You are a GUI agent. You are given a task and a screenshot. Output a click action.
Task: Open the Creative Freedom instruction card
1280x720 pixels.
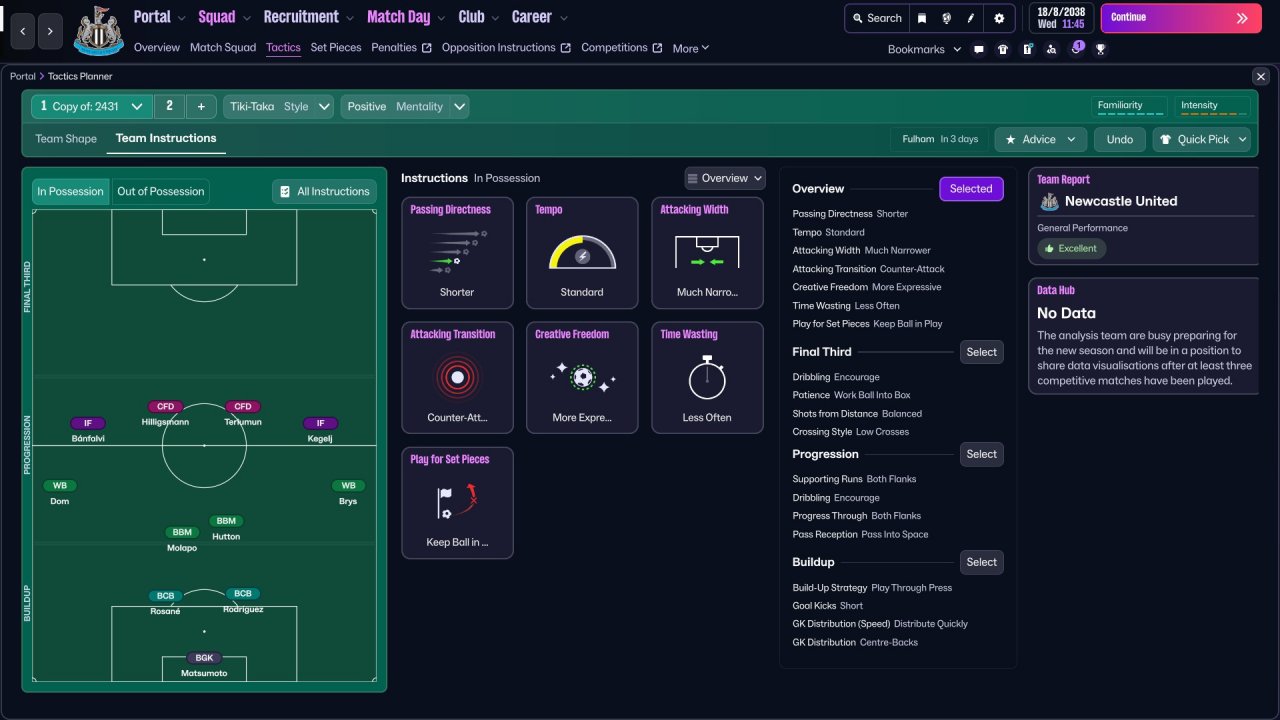[582, 378]
